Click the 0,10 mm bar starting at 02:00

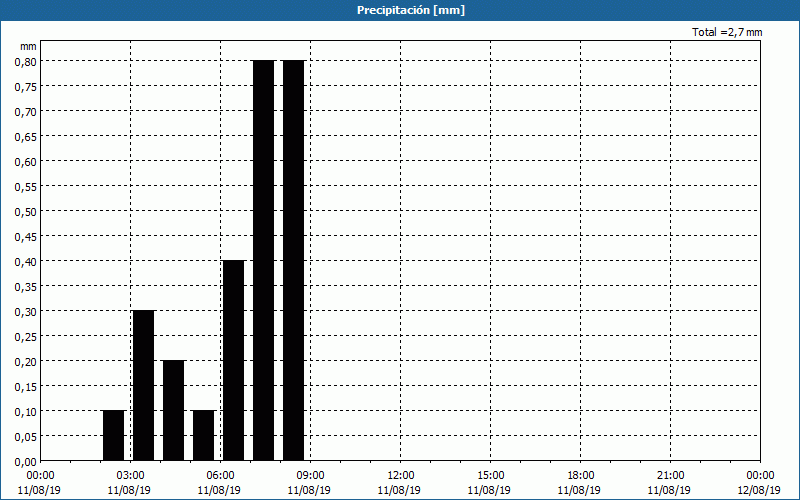point(113,435)
